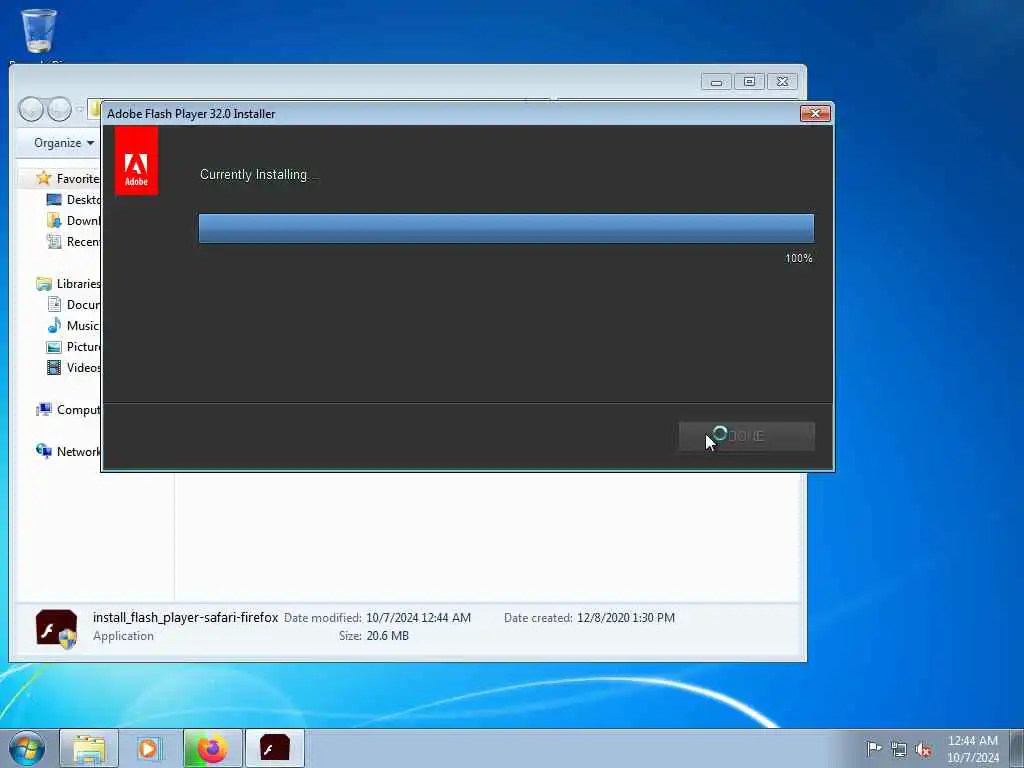
Task: Click the Adobe logo in installer
Action: pyautogui.click(x=136, y=161)
